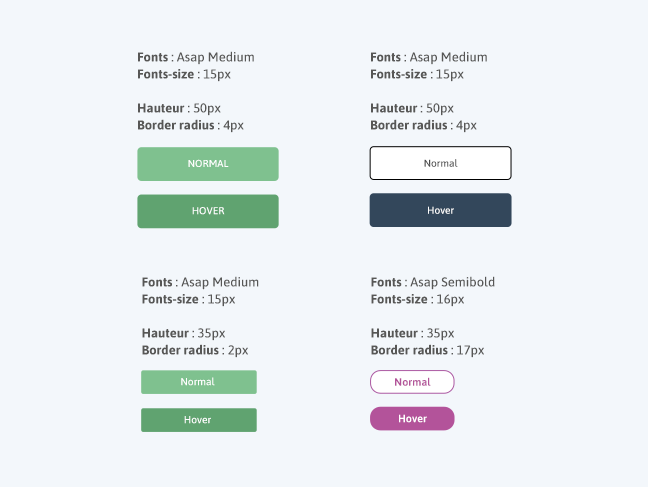Click the dark navy Hover button
This screenshot has width=648, height=487.
441,210
